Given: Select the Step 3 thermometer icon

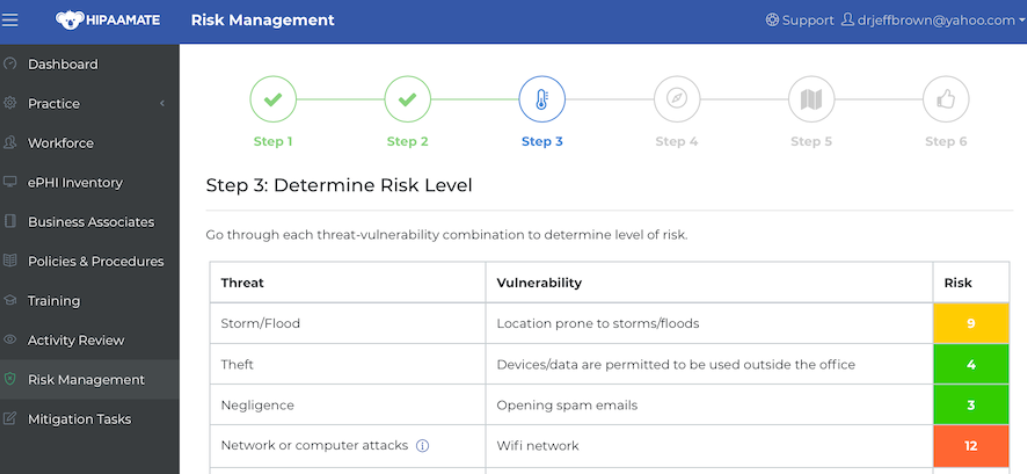Looking at the screenshot, I should tap(542, 100).
